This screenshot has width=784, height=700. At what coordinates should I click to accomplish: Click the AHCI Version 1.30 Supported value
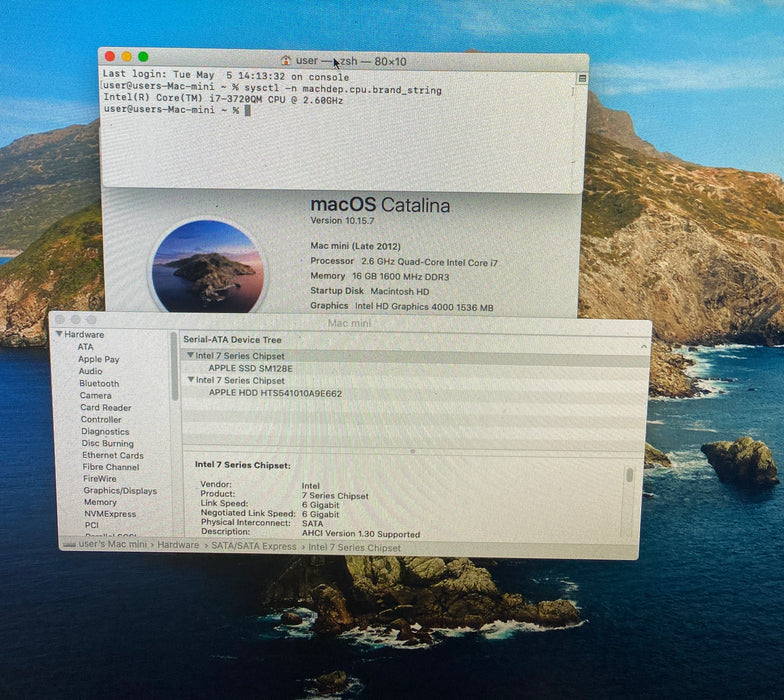tap(361, 534)
